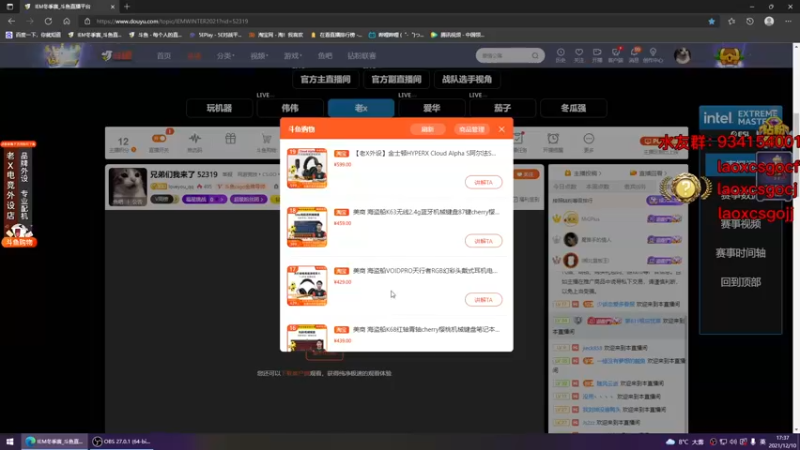Click the cat avatar of the stream room
Viewport: 800px width, 450px height.
[x=128, y=187]
